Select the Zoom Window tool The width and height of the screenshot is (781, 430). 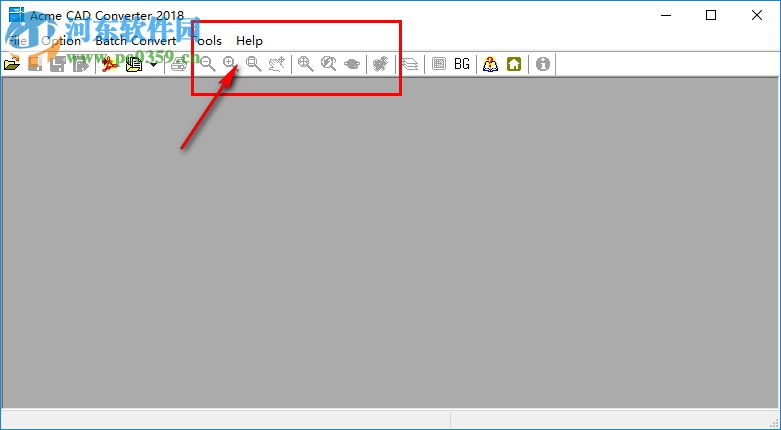pos(254,64)
